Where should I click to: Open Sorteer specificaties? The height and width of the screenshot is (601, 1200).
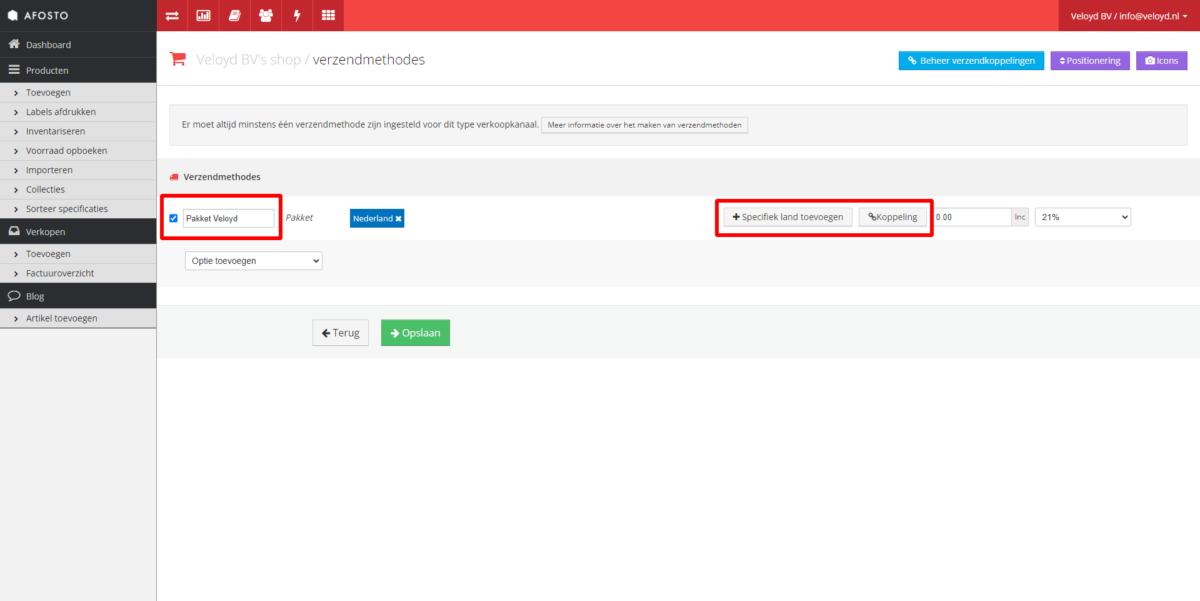point(78,209)
